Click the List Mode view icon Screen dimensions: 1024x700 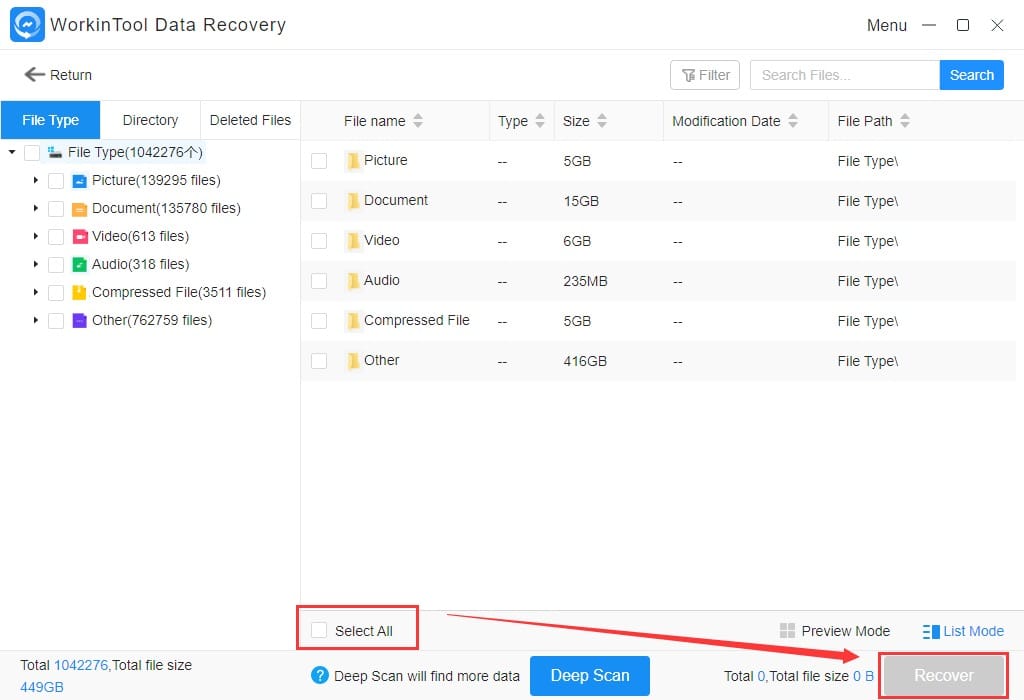tap(931, 631)
